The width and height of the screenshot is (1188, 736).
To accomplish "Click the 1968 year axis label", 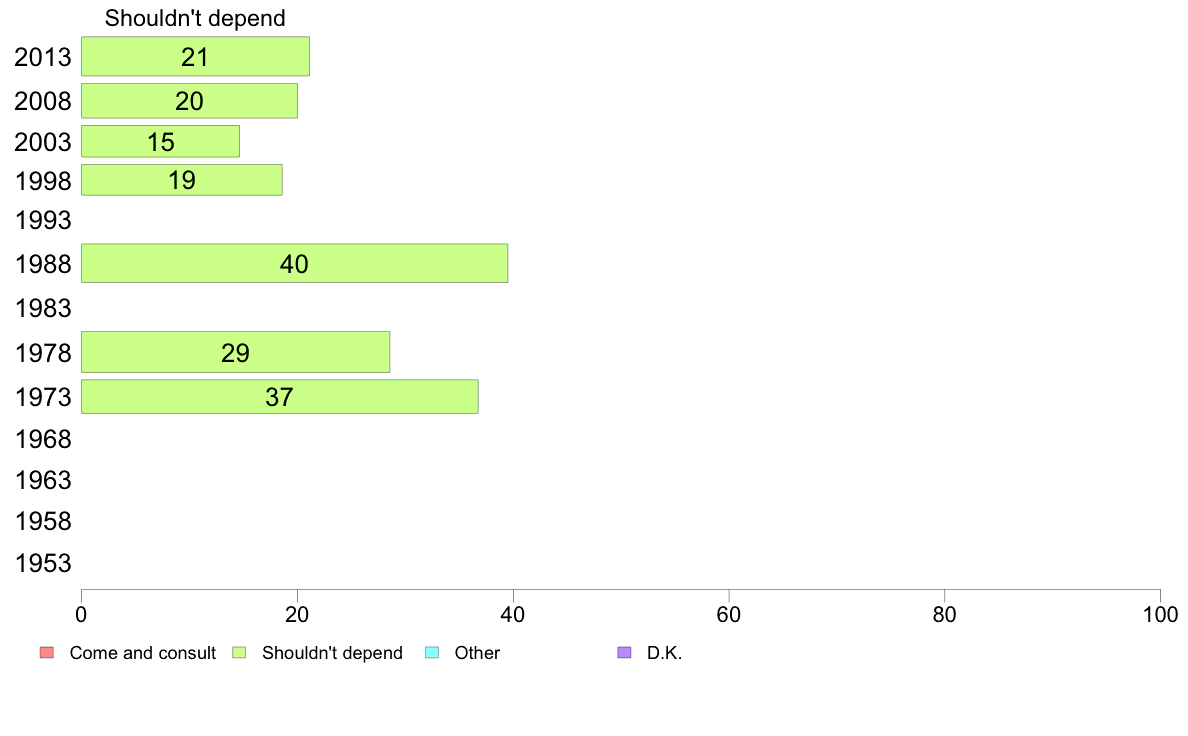I will (x=43, y=439).
